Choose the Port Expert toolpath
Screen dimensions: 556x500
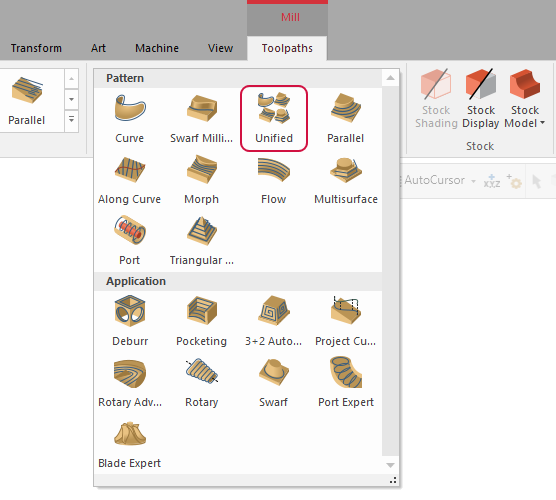(x=346, y=383)
